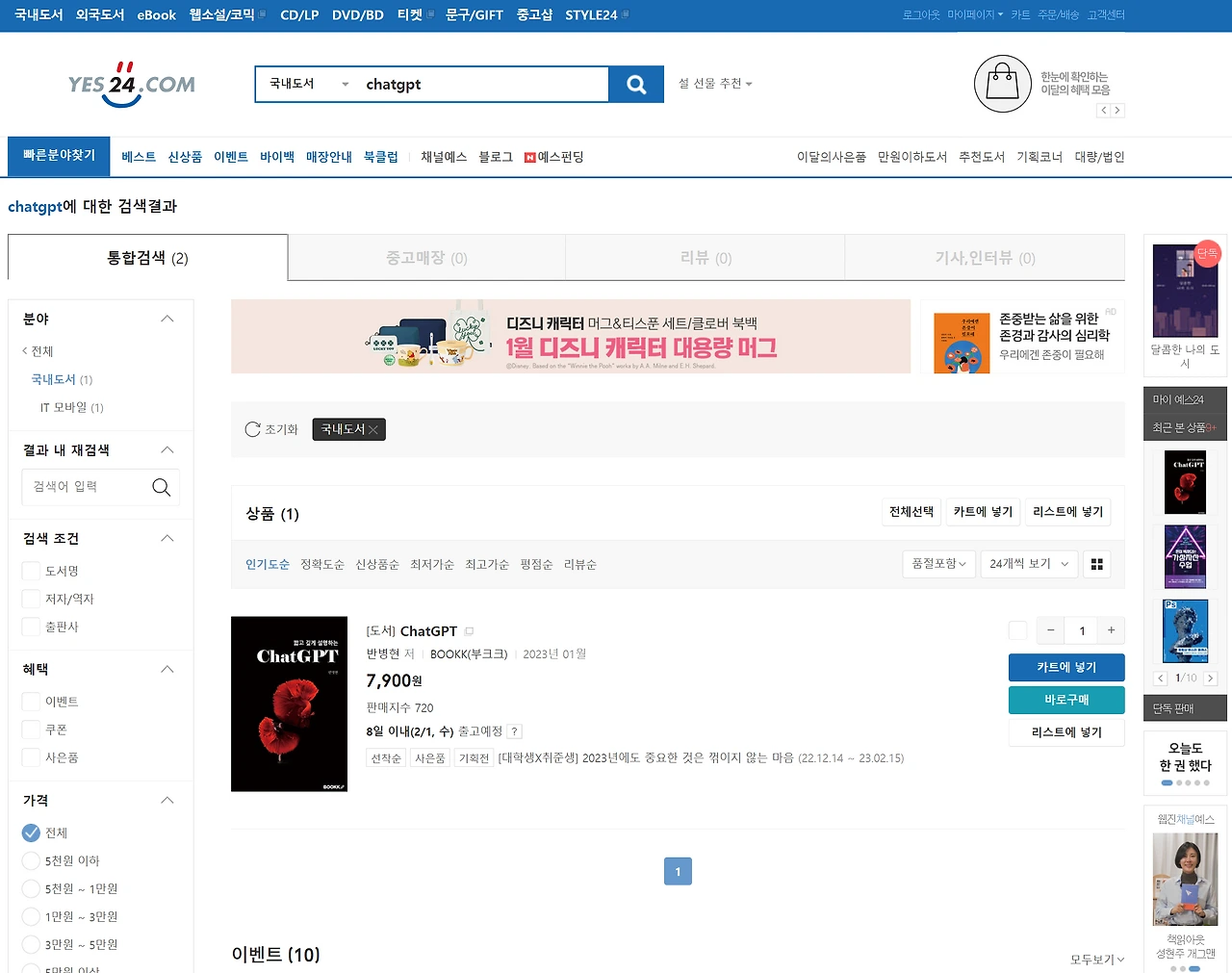Expand the 설 선물 추천 dropdown
Screen dimensions: 1232x973
point(715,84)
